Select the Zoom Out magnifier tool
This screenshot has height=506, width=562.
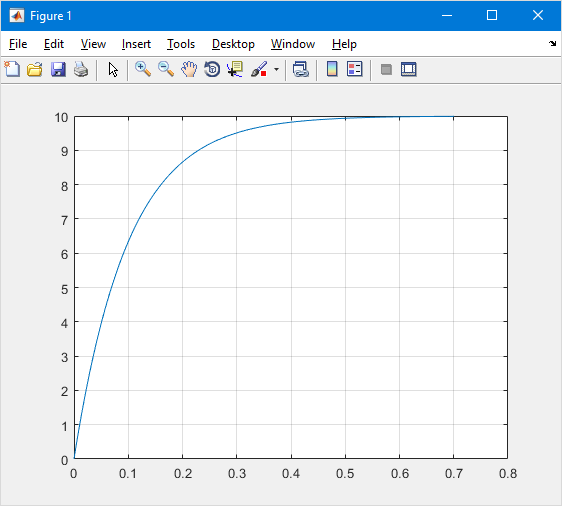coord(166,69)
